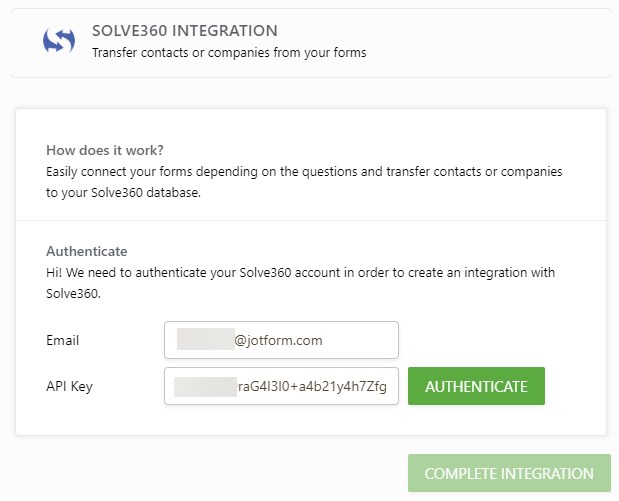
Task: Click the green AUTHENTICATE button
Action: pyautogui.click(x=476, y=386)
